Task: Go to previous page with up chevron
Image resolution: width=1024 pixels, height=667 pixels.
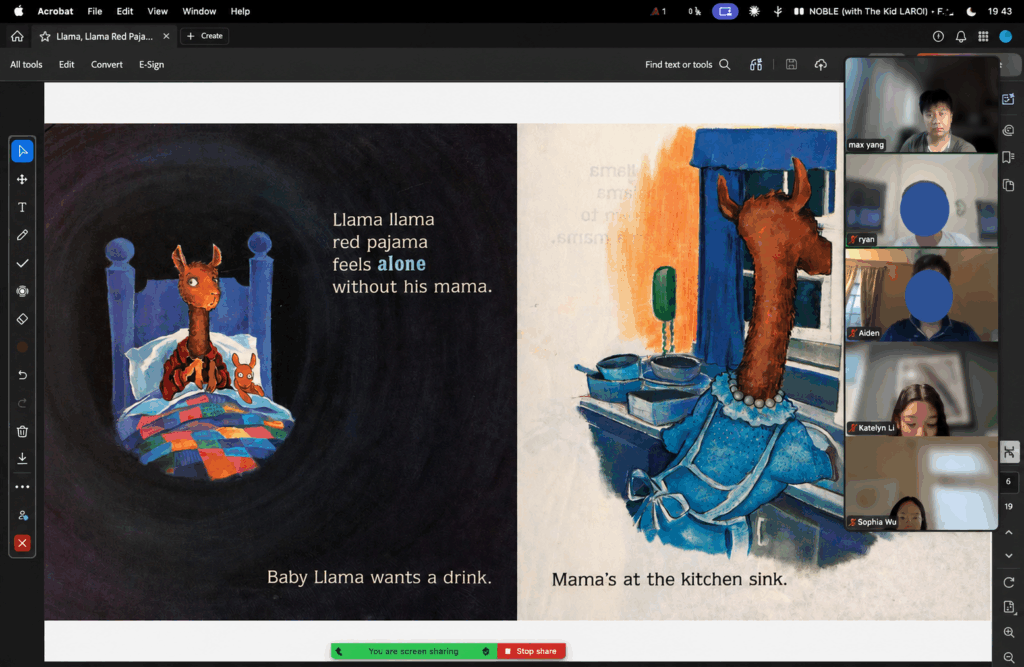Action: pyautogui.click(x=1009, y=532)
